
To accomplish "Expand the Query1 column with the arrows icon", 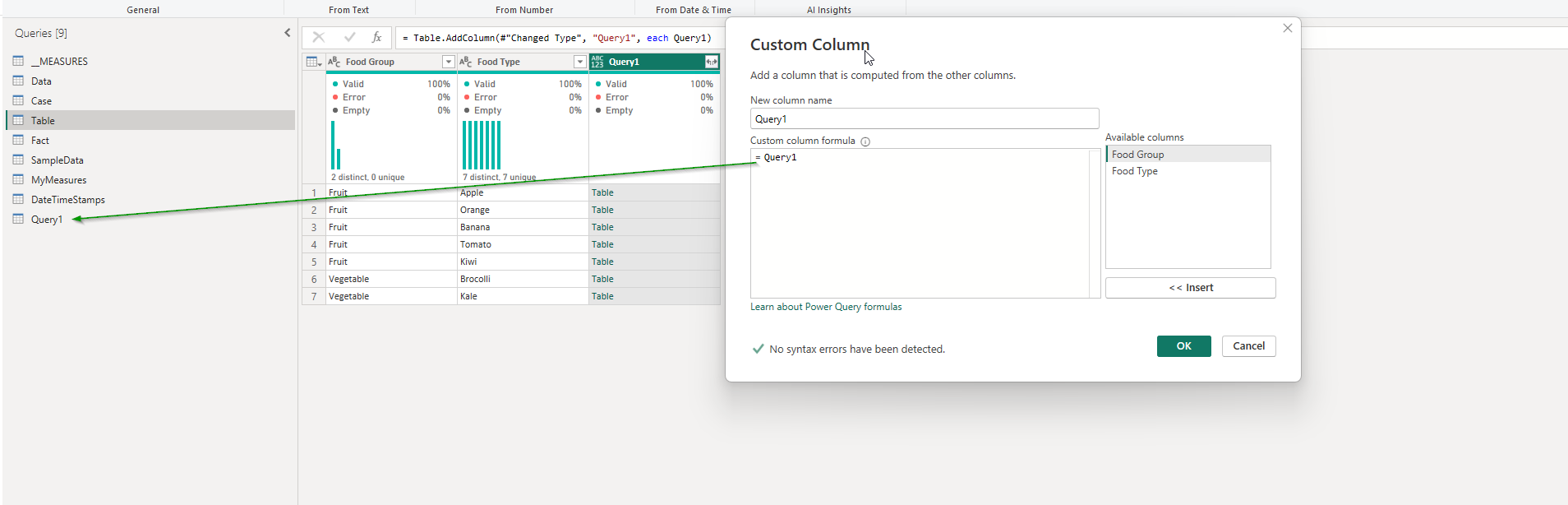I will [712, 62].
